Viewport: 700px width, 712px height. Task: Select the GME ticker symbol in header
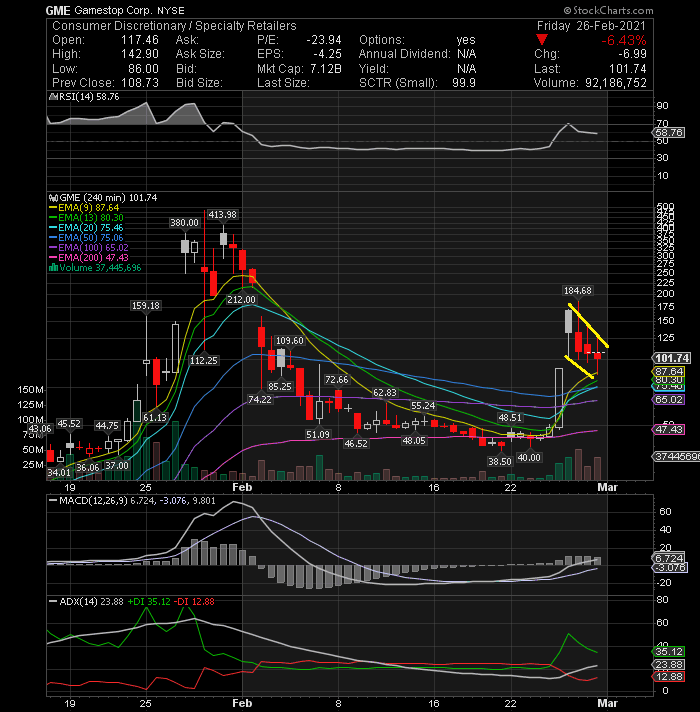[x=58, y=10]
